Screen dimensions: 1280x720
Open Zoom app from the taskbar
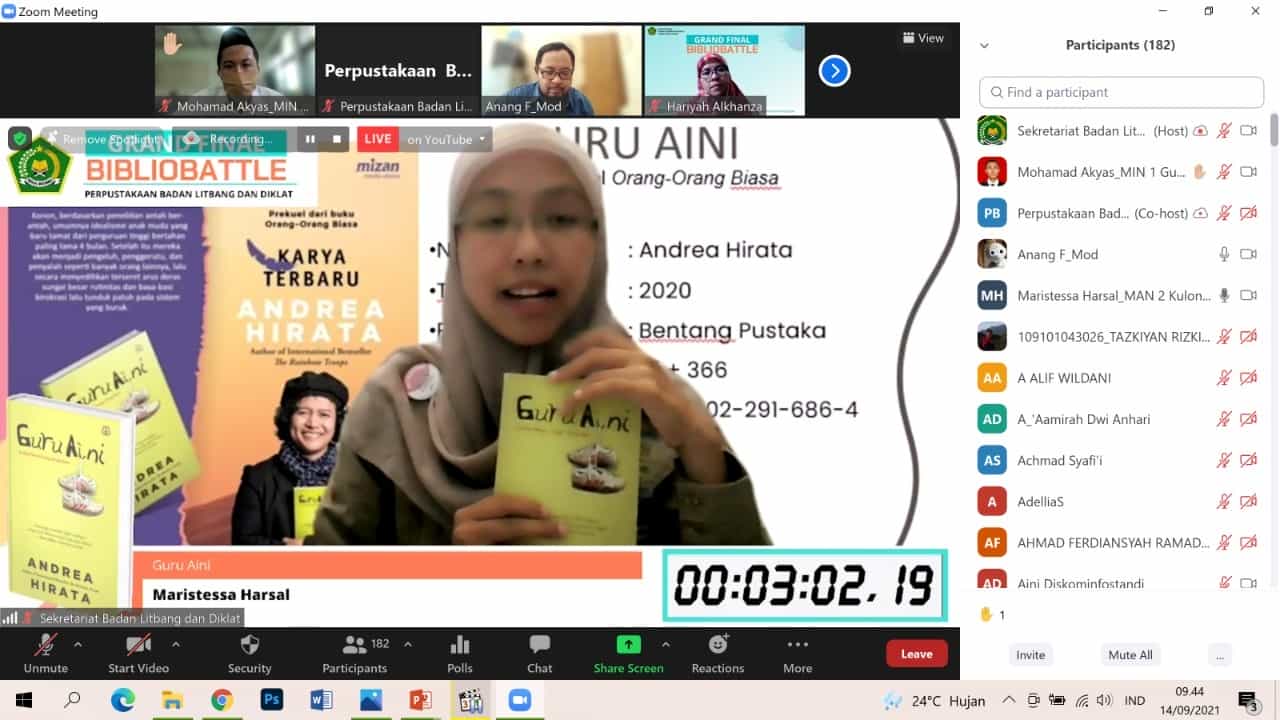pos(519,700)
